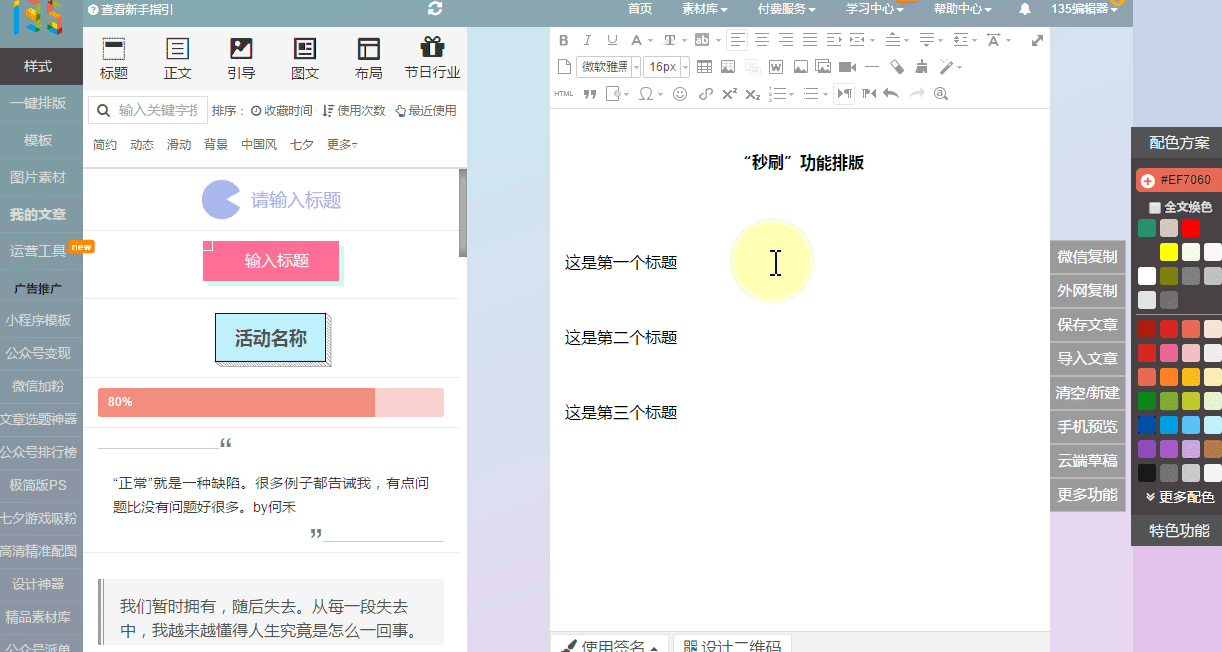This screenshot has width=1222, height=652.
Task: Sort styles by 最近使用
Action: click(426, 111)
